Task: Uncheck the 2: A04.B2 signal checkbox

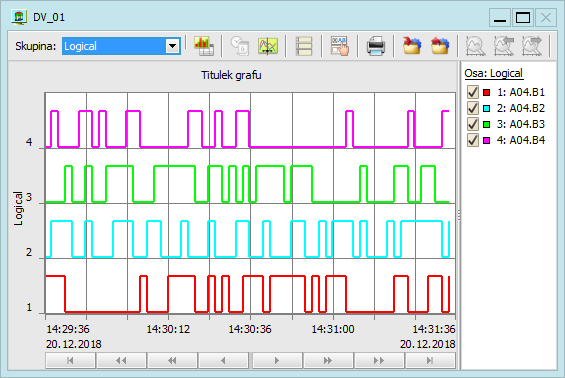Action: 472,108
